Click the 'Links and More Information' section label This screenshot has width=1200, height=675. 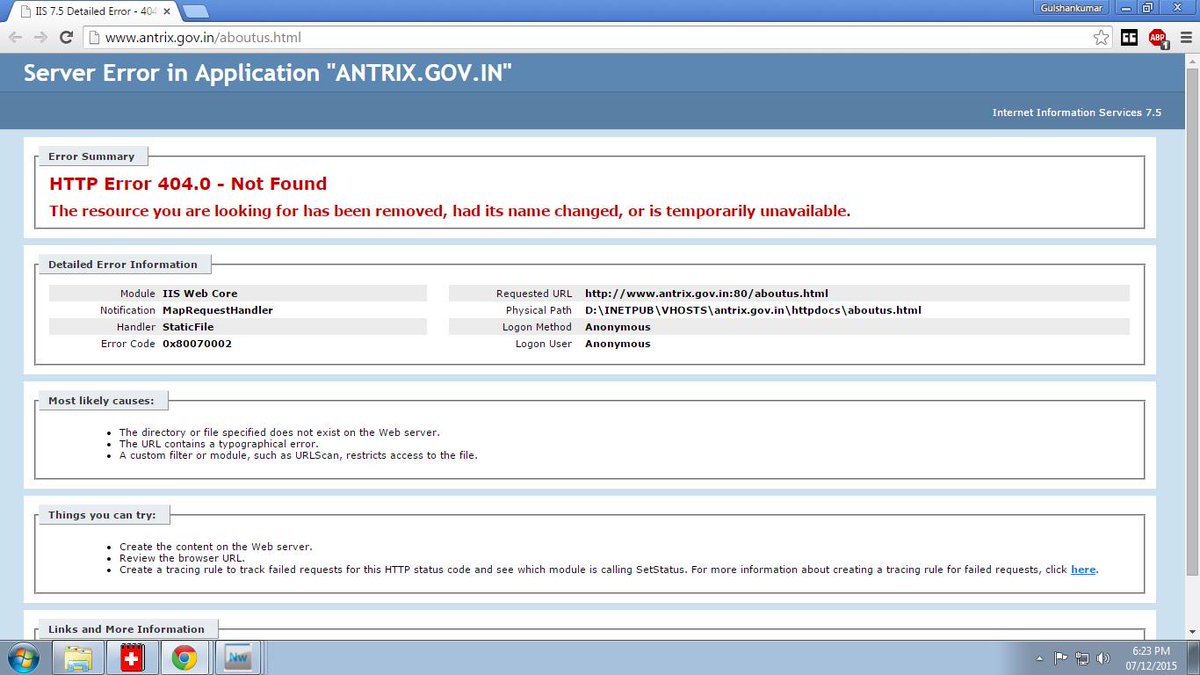(126, 630)
